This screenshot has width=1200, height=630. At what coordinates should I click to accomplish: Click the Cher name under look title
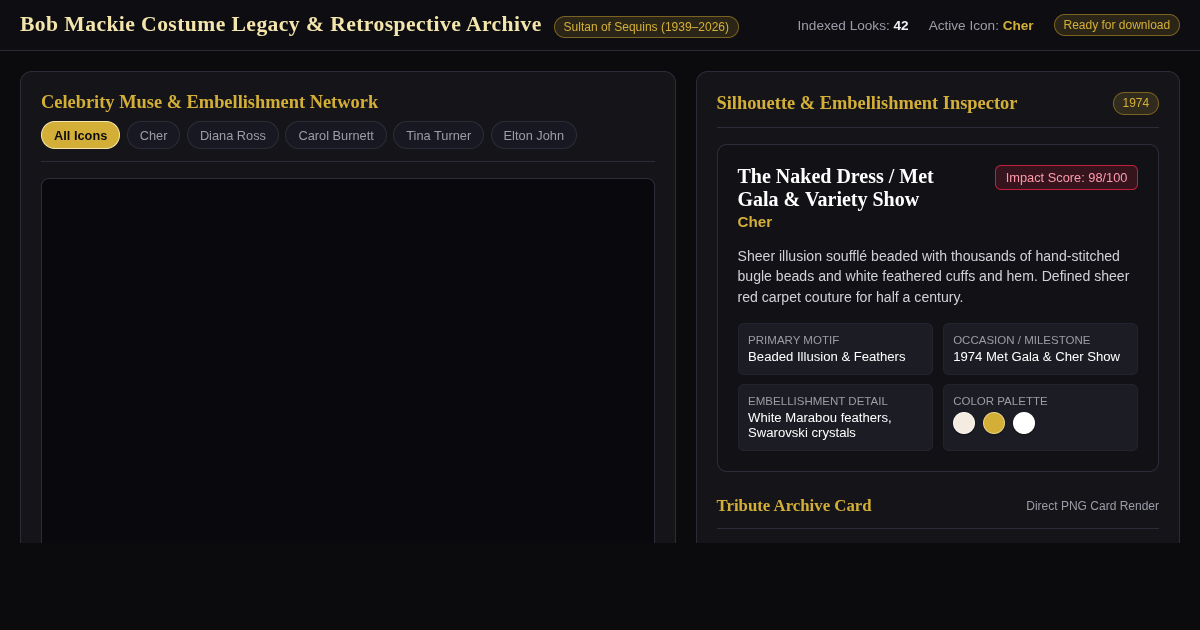point(755,222)
